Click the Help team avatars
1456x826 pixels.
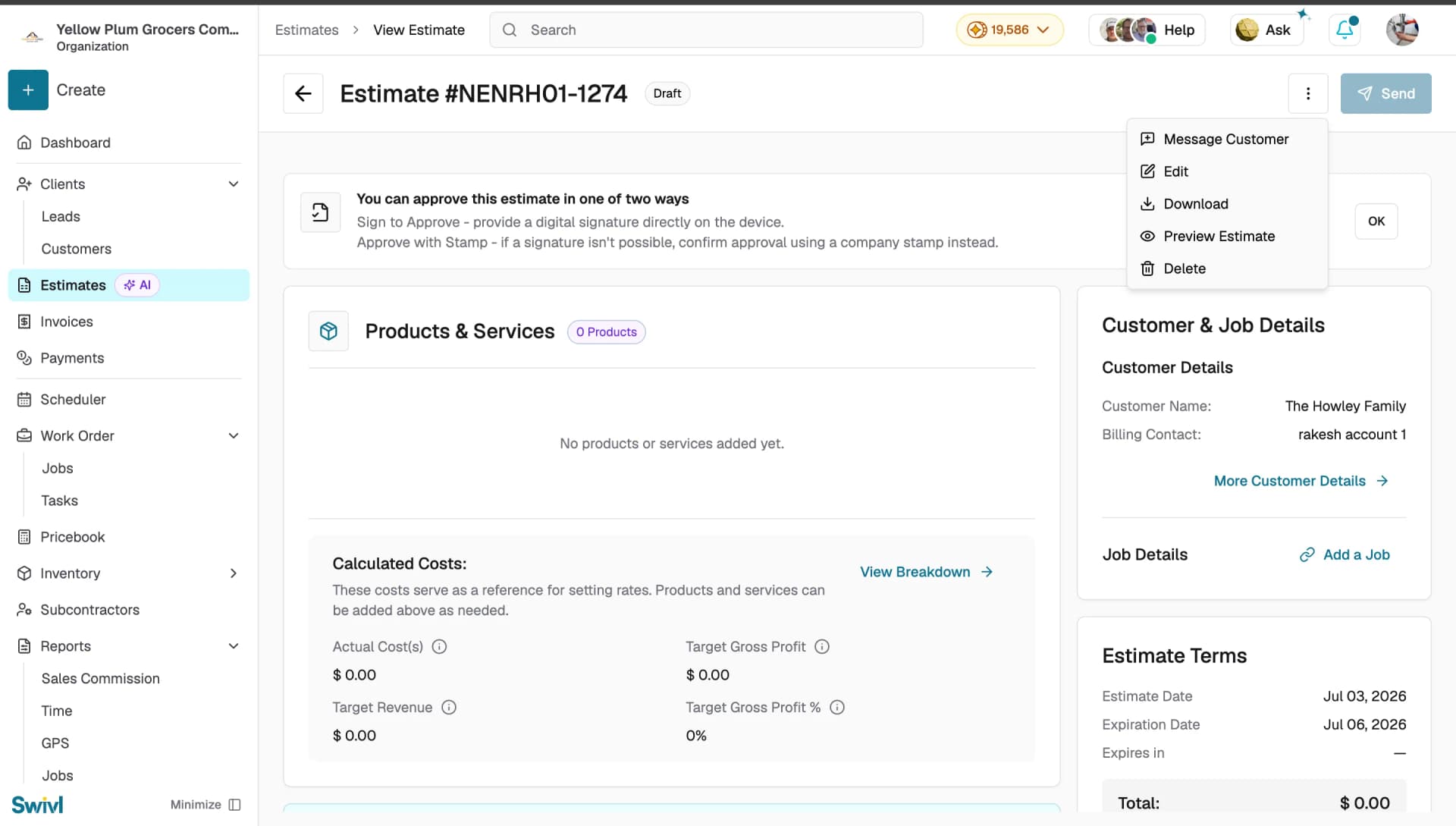[x=1128, y=30]
